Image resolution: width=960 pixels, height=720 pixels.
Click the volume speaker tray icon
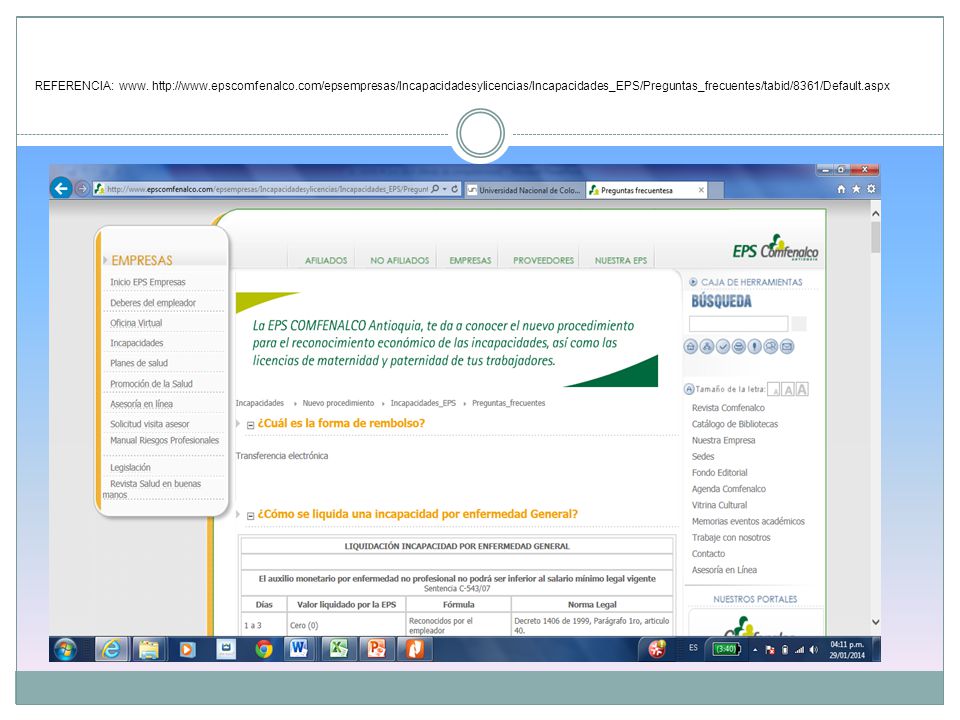click(814, 650)
